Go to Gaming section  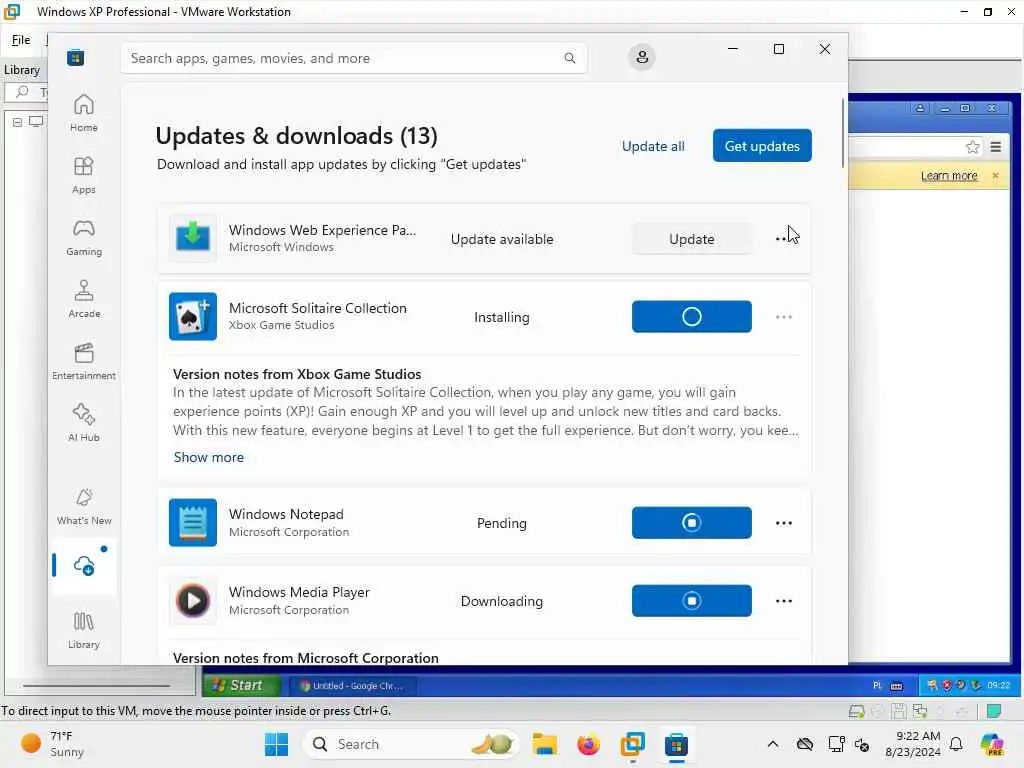(84, 238)
